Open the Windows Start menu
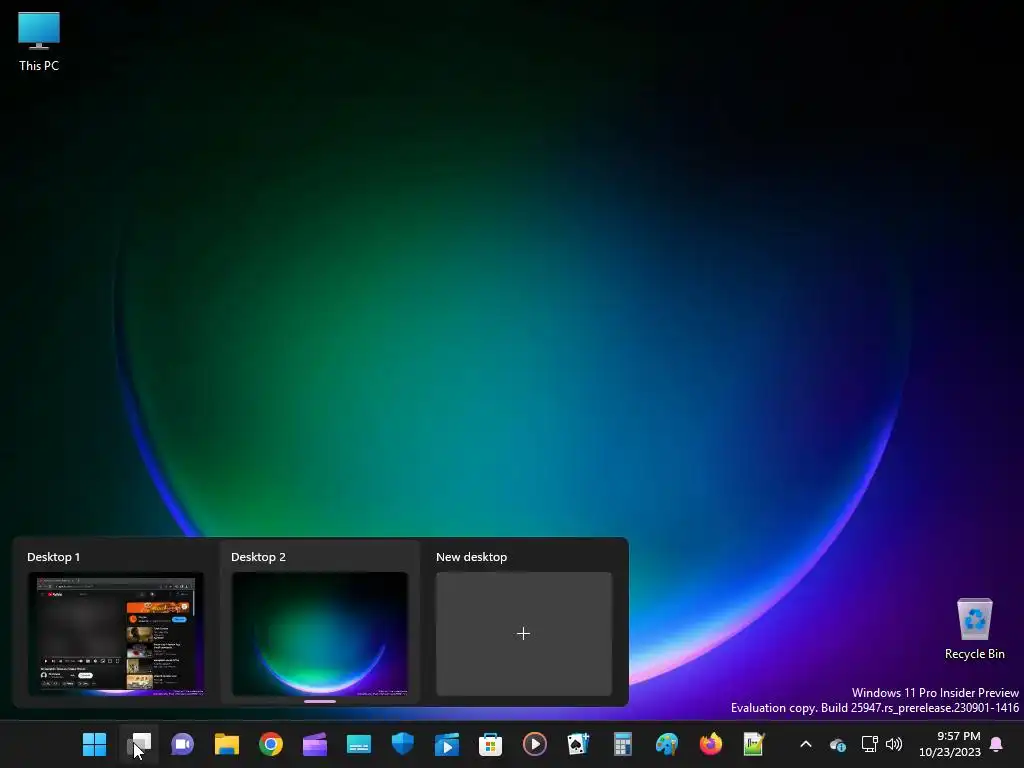 pyautogui.click(x=95, y=744)
